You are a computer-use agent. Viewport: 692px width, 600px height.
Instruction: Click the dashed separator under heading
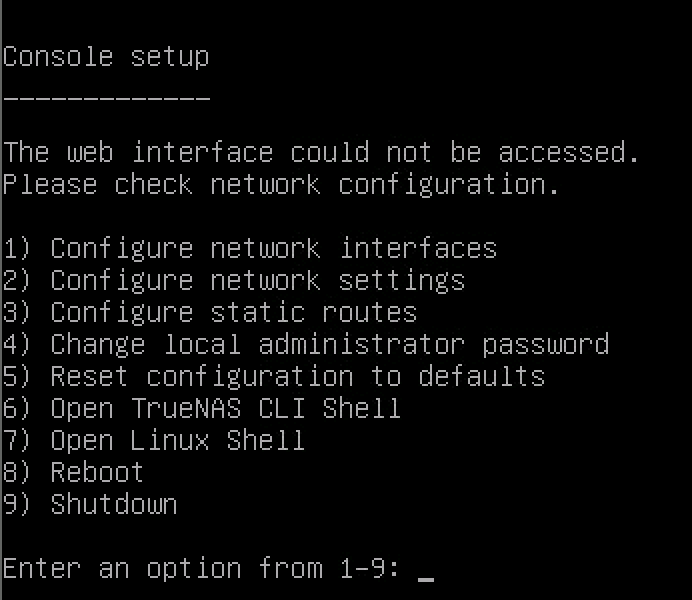106,99
